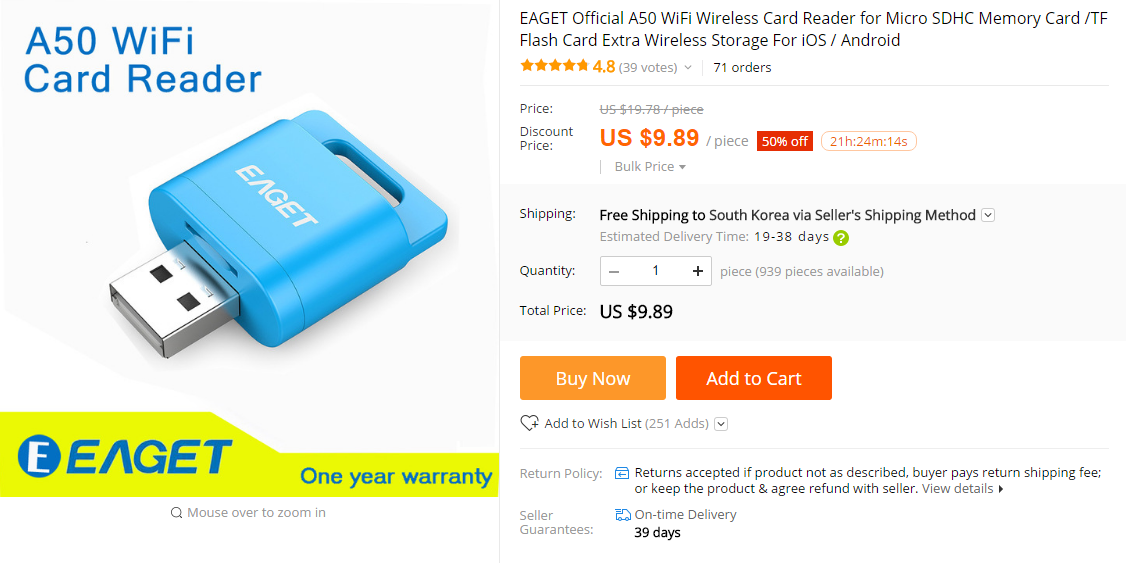This screenshot has height=563, width=1126.
Task: Open the shipping method dropdown arrow
Action: (988, 215)
